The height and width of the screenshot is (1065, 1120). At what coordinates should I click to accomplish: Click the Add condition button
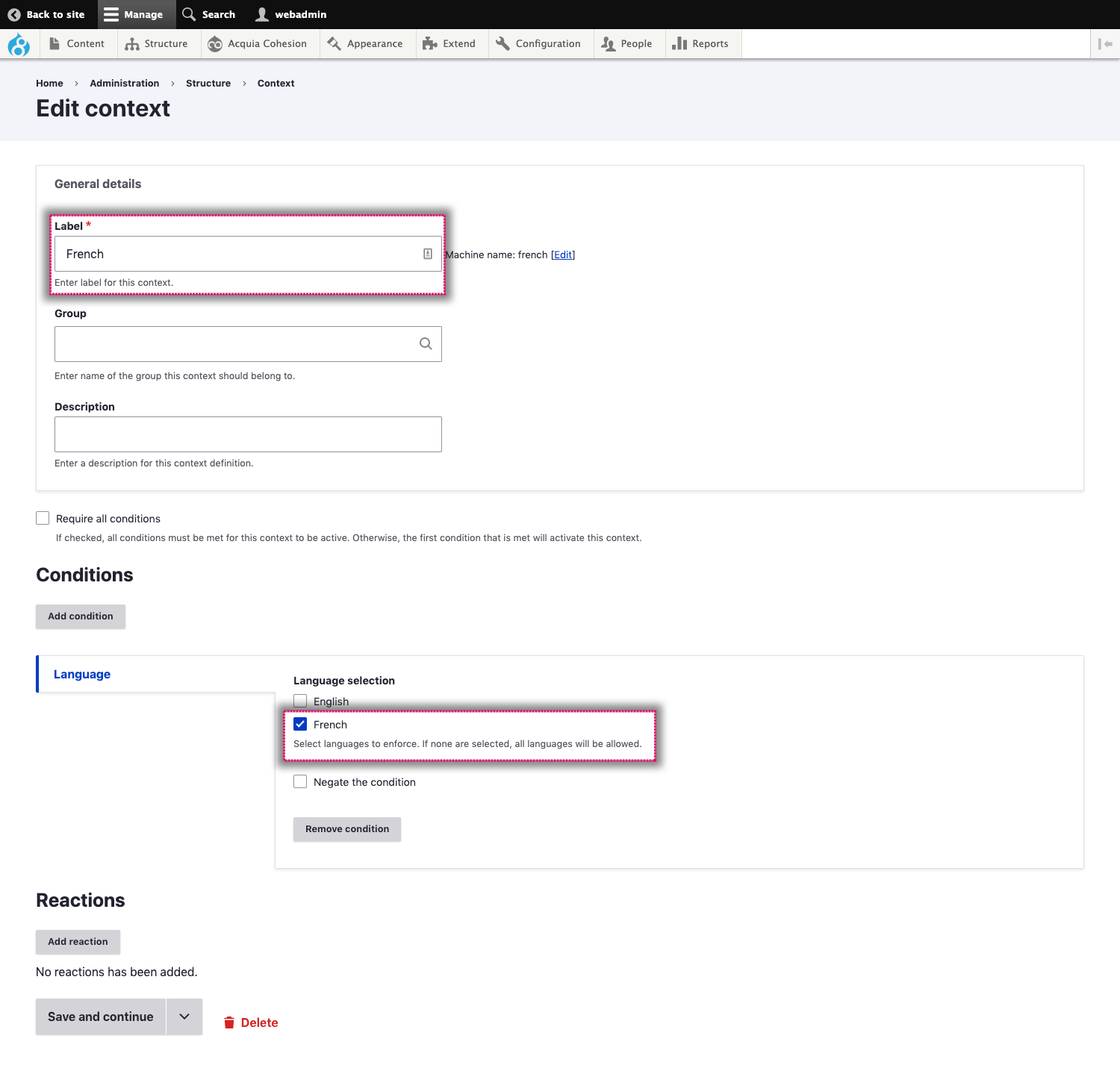[x=81, y=616]
